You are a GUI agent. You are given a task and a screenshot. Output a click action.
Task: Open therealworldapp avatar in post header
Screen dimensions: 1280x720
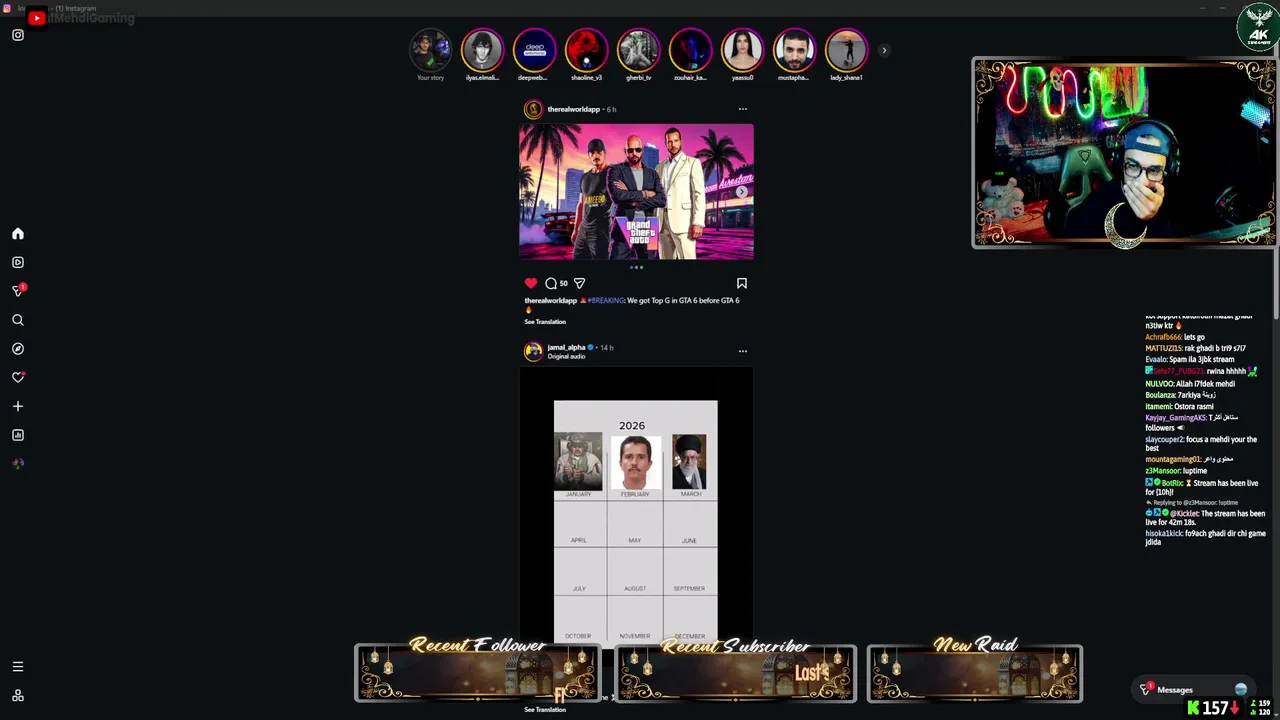point(533,109)
